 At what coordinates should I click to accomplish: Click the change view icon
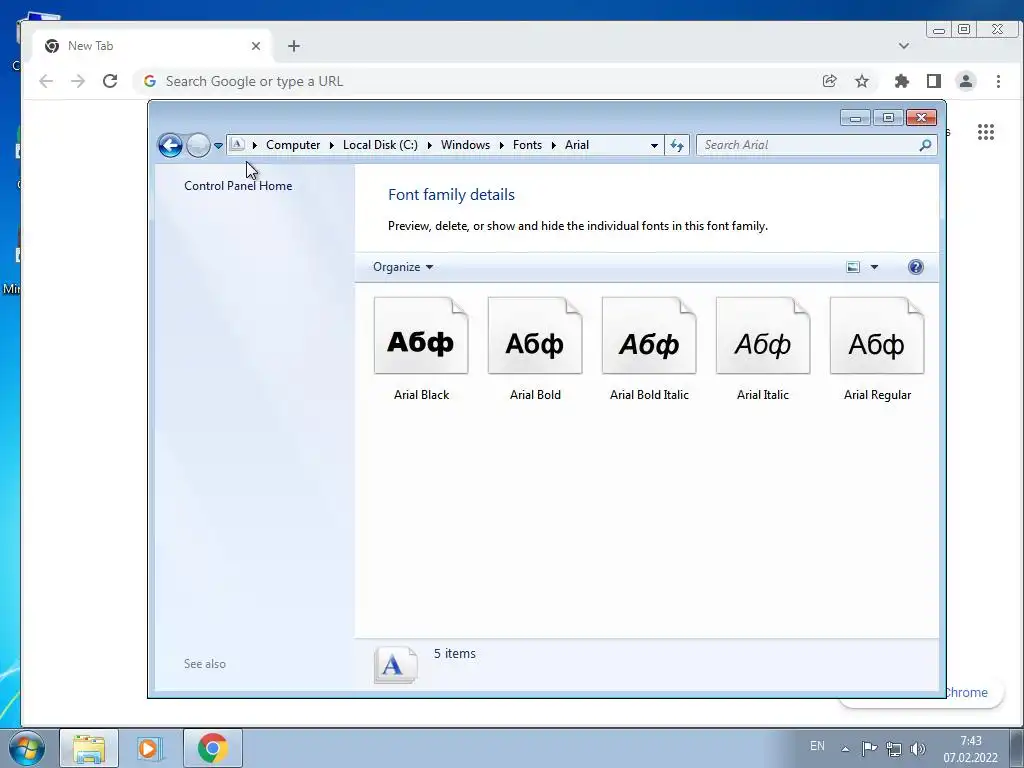pos(853,267)
